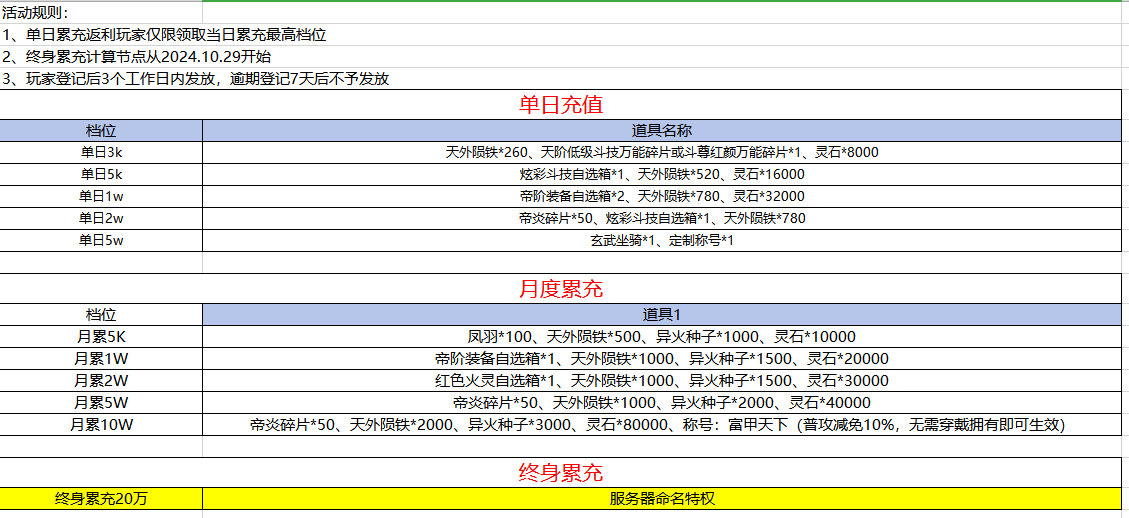Select the 单日5w tier cell

coord(101,240)
